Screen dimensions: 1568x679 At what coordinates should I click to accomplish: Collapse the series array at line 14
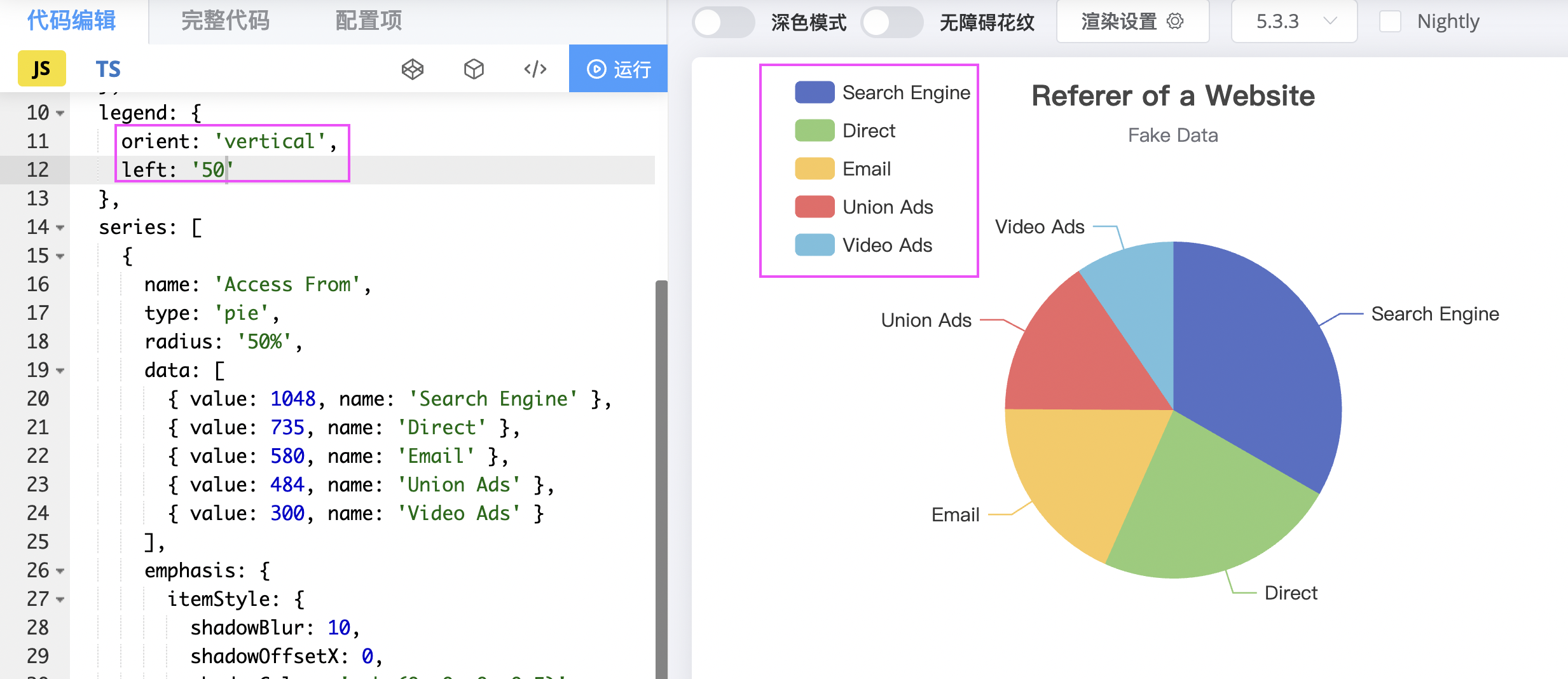coord(60,228)
